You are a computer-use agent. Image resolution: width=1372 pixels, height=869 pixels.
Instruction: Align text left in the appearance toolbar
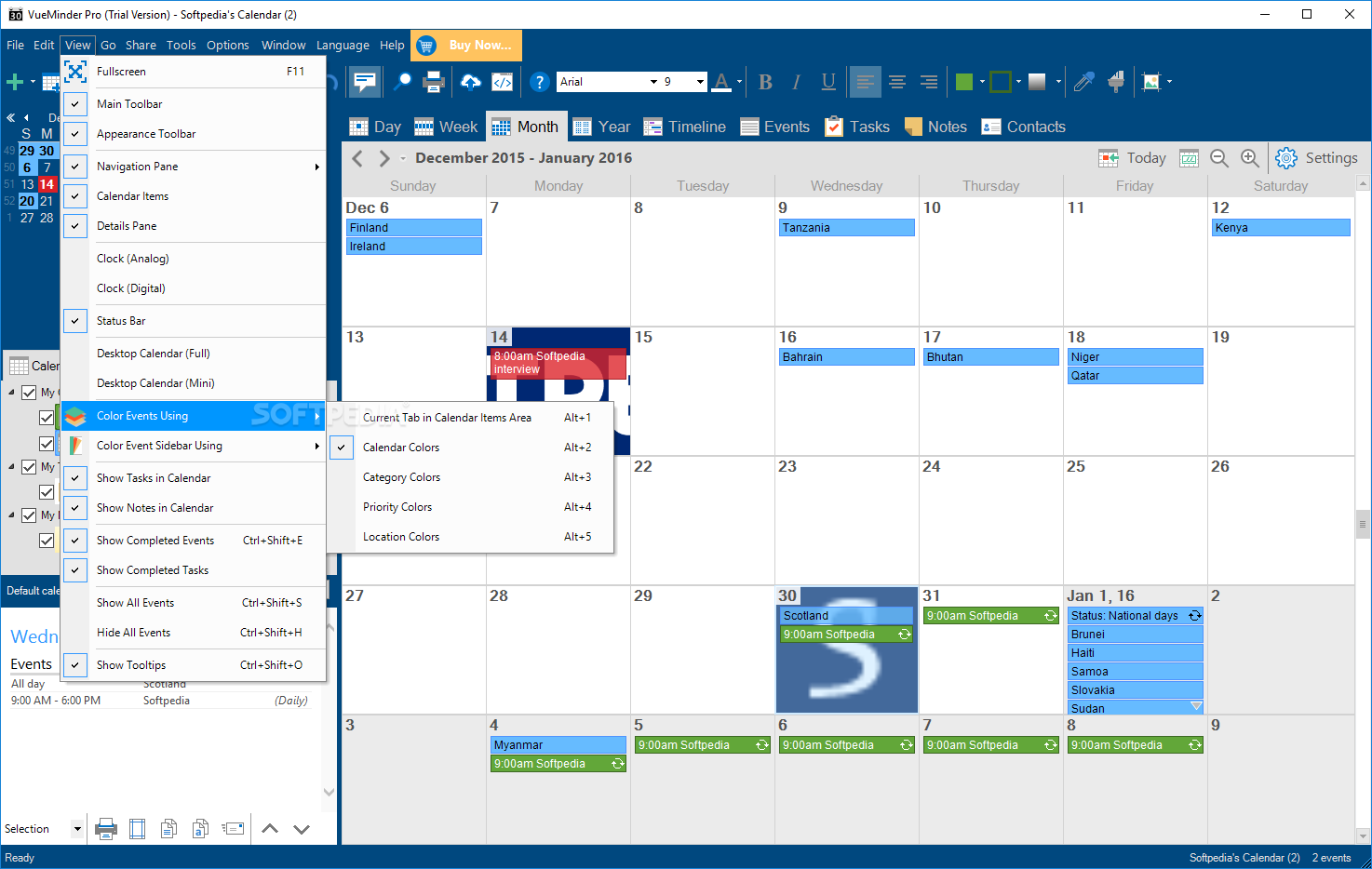point(866,82)
